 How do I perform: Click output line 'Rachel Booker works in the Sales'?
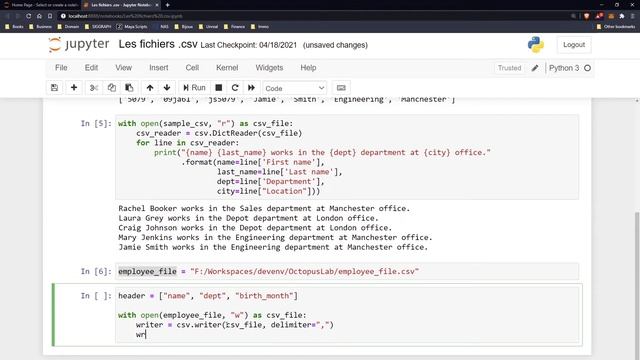pyautogui.click(x=264, y=208)
